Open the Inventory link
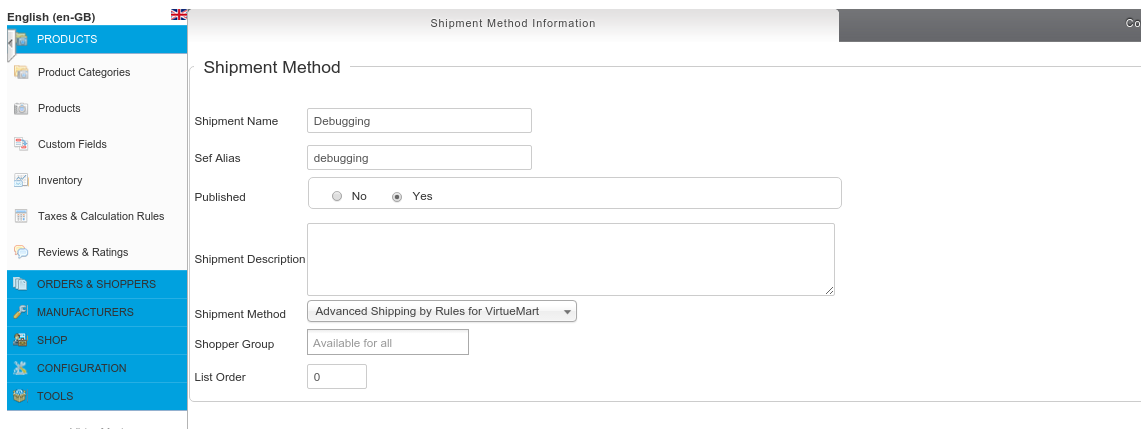This screenshot has width=1141, height=429. pyautogui.click(x=60, y=180)
